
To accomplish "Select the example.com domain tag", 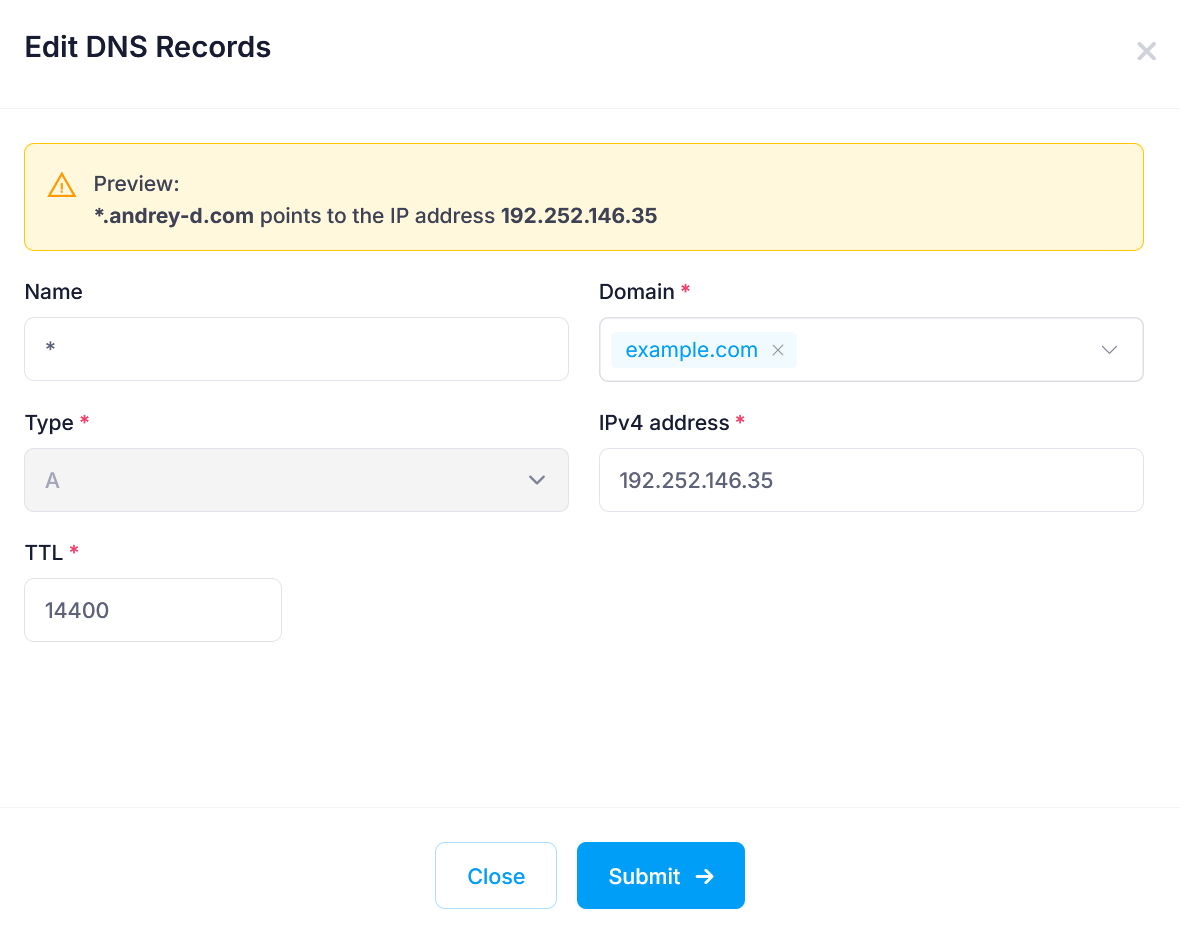I will coord(690,350).
